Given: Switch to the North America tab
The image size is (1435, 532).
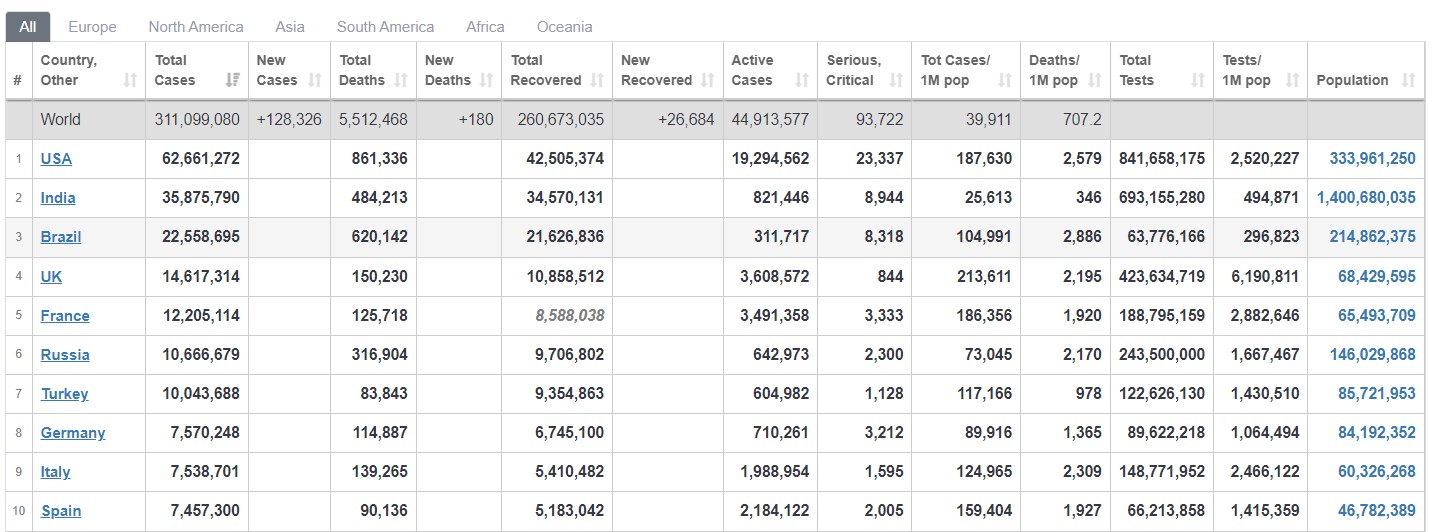Looking at the screenshot, I should point(196,27).
